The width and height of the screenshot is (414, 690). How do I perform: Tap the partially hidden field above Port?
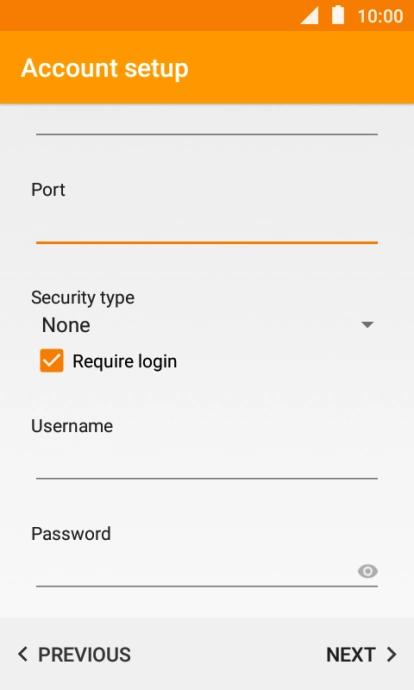click(x=207, y=123)
